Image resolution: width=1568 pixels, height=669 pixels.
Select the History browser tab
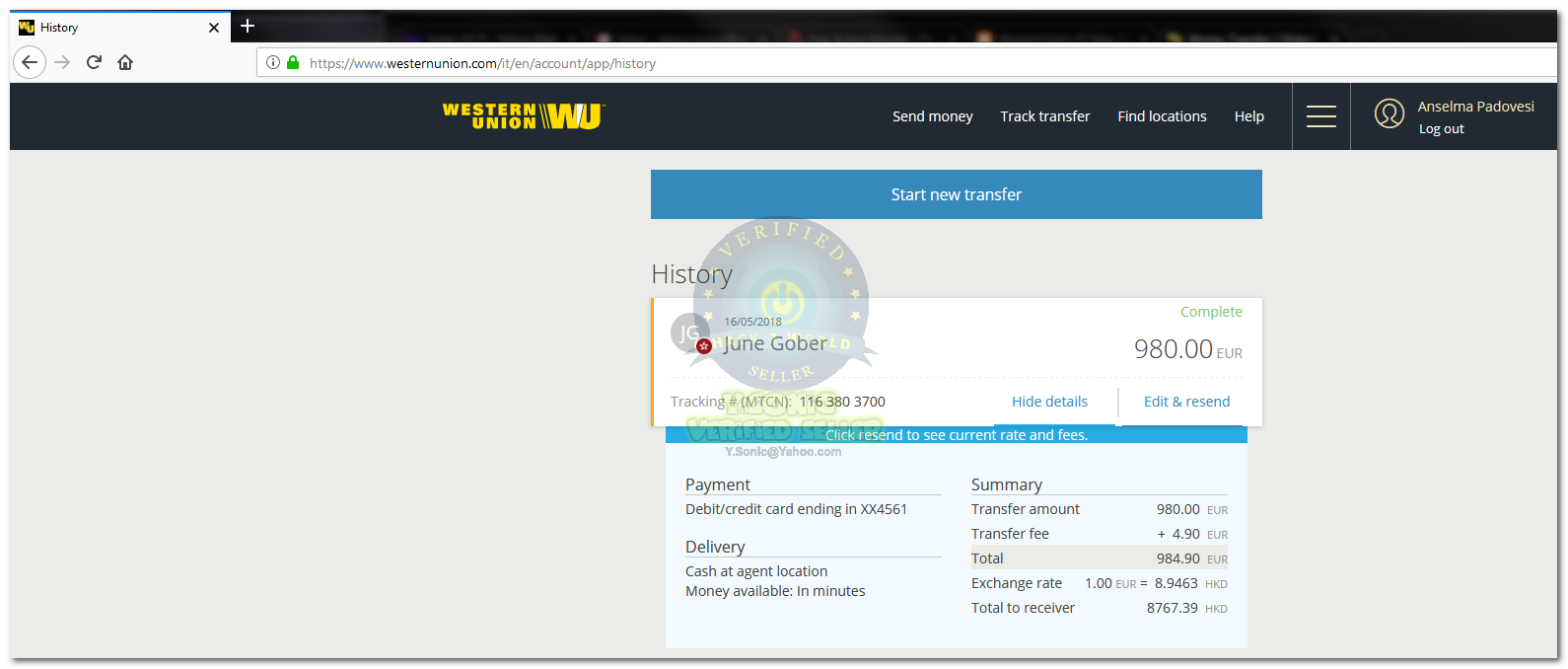tap(120, 27)
